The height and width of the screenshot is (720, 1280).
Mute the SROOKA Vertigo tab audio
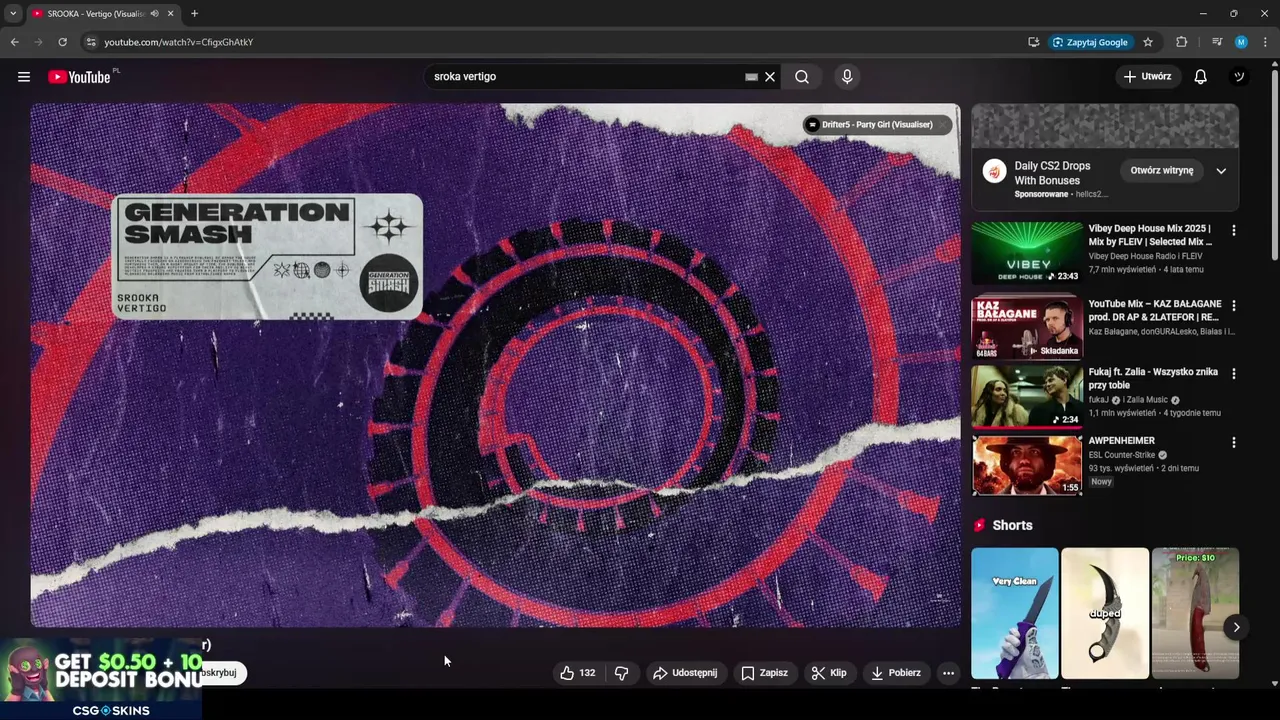(154, 14)
